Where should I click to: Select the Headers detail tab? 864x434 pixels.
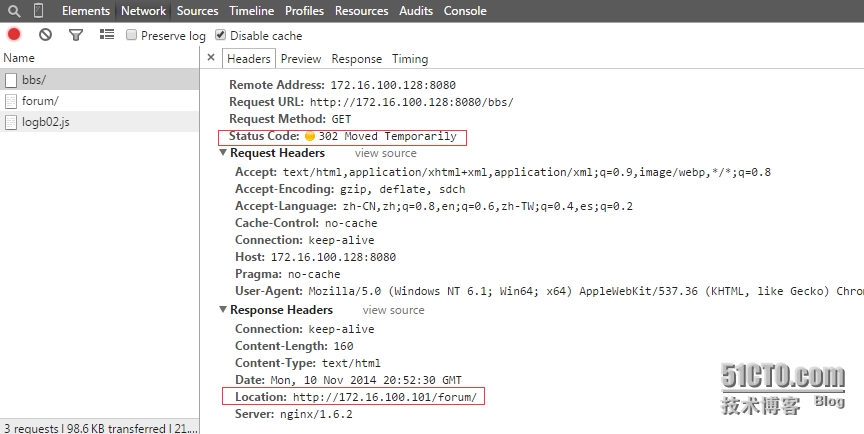pyautogui.click(x=249, y=59)
